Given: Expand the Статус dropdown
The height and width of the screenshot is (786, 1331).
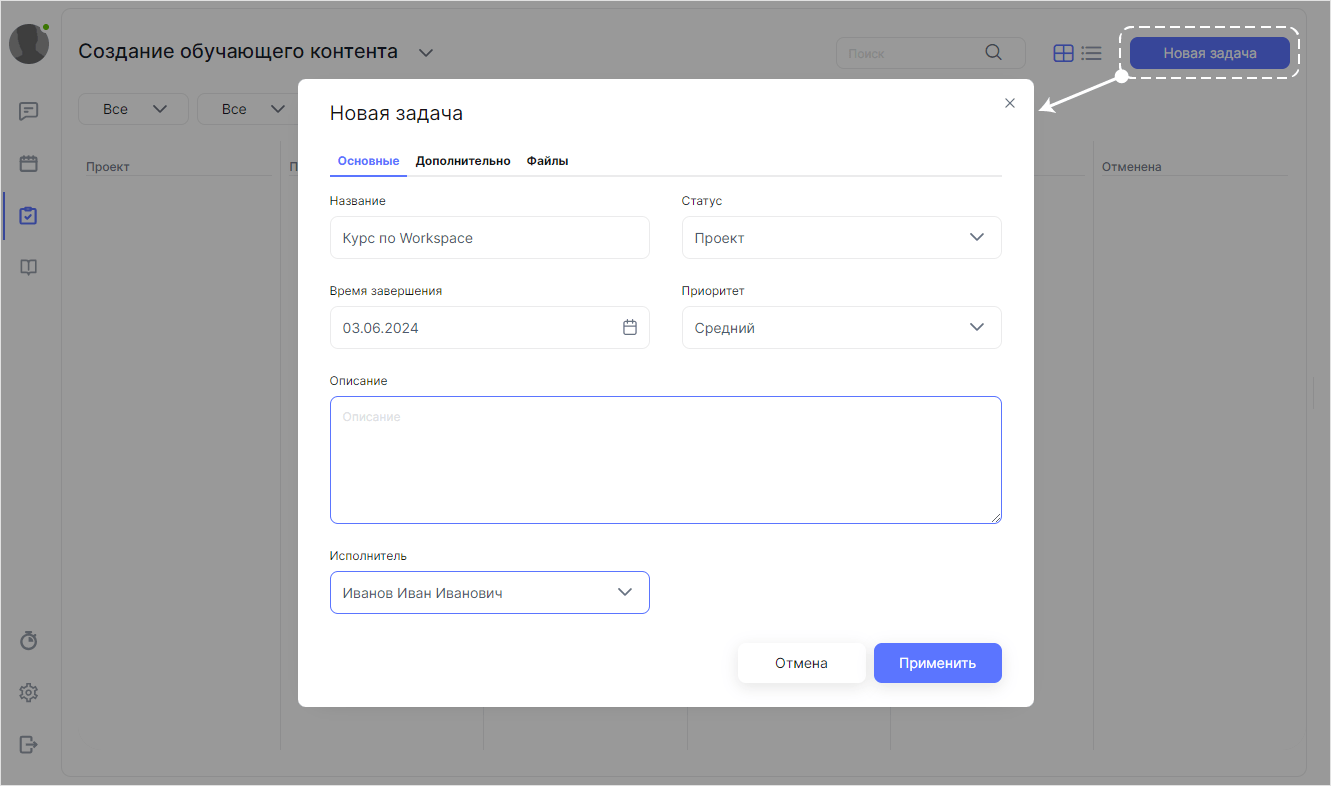Looking at the screenshot, I should (x=977, y=237).
